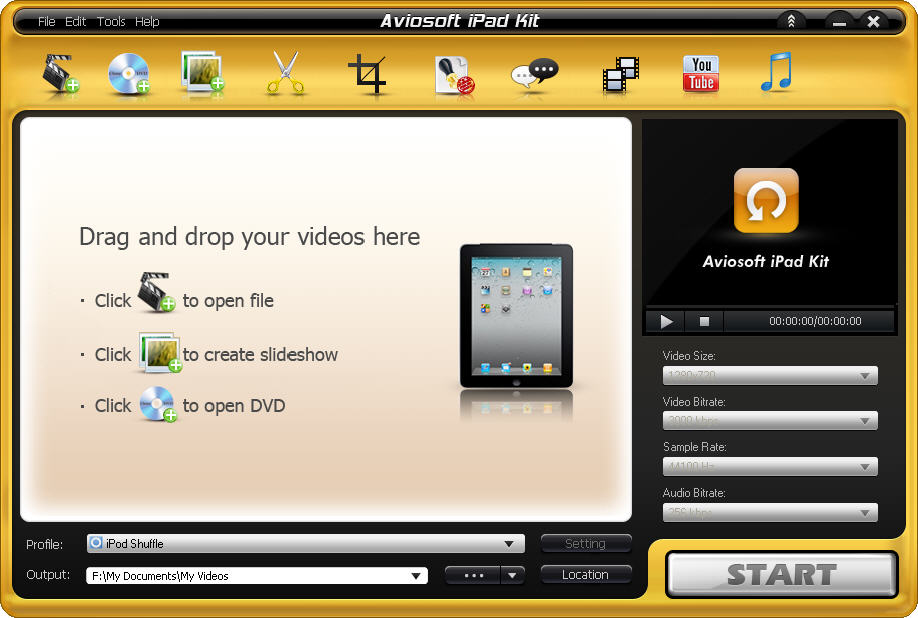Viewport: 918px width, 618px height.
Task: Open the watermark stamp tool
Action: click(454, 75)
